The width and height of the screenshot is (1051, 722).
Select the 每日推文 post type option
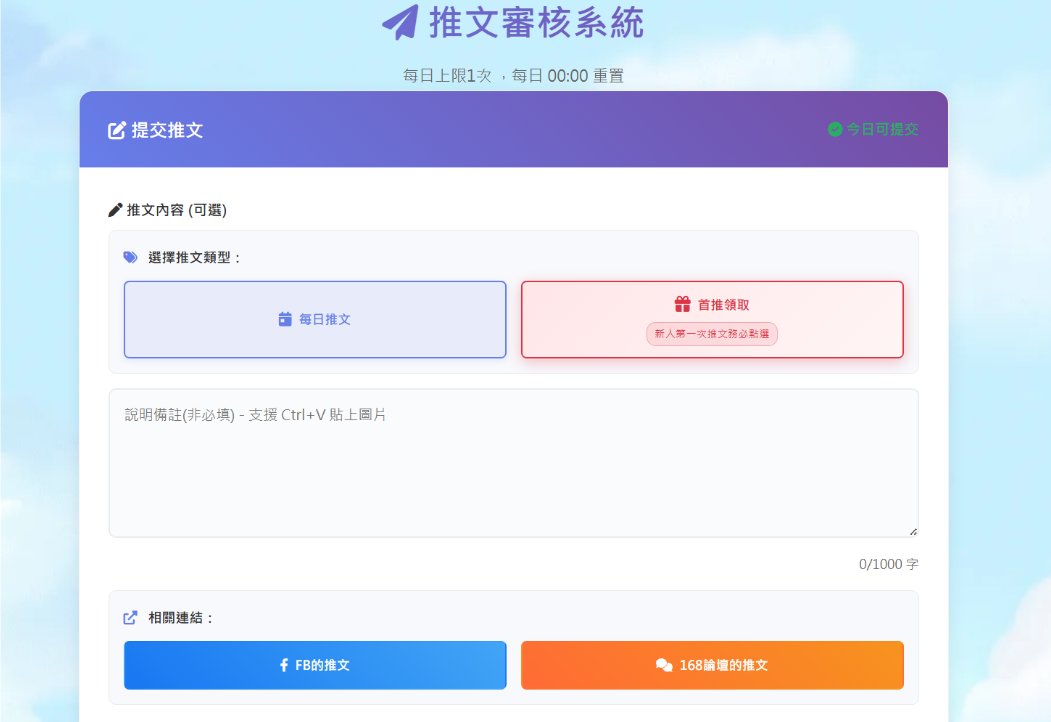click(x=315, y=320)
